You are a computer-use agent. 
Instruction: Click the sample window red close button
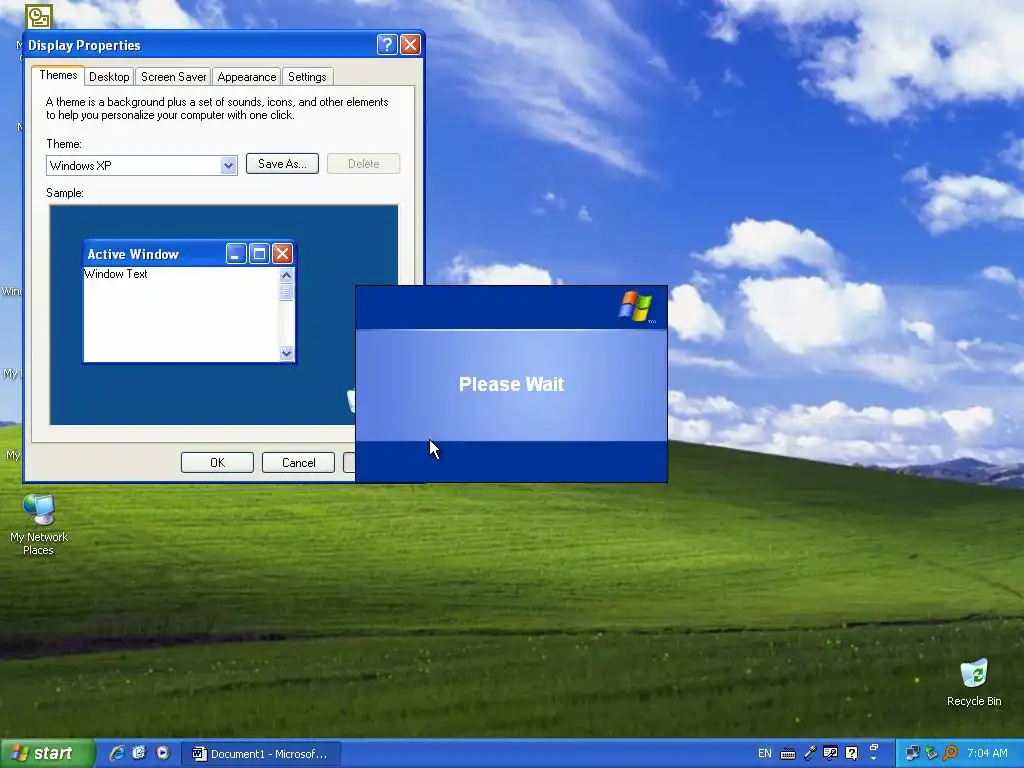[282, 253]
